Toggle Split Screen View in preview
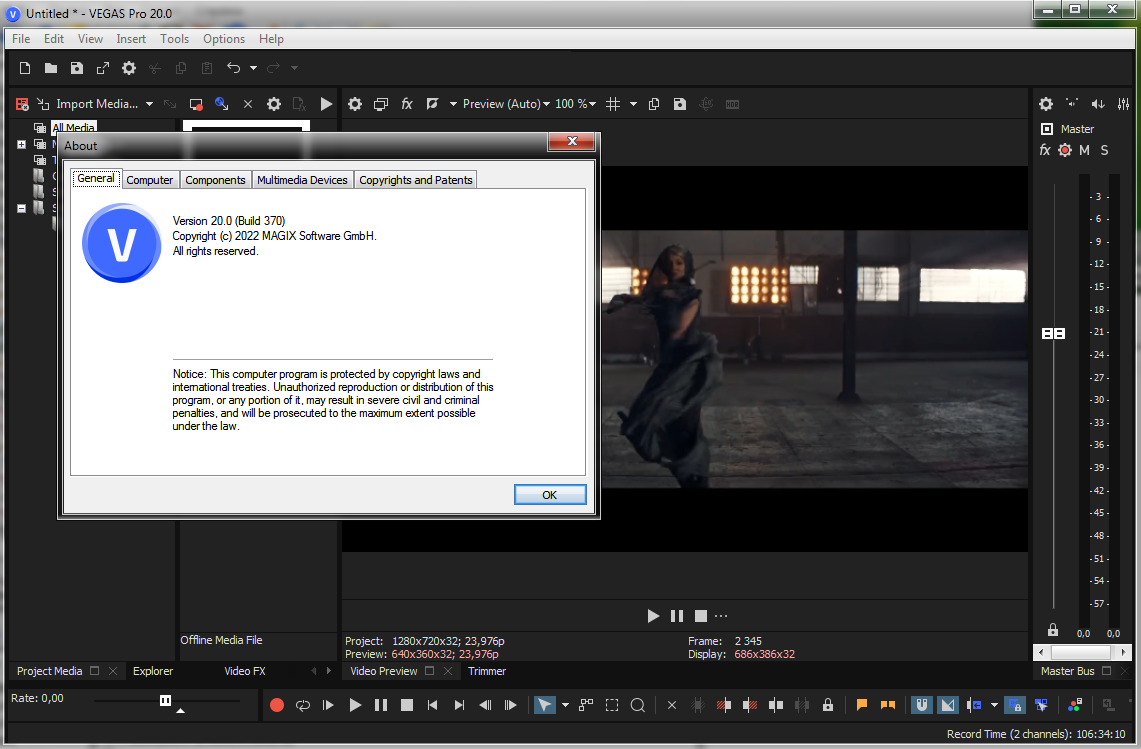 point(432,104)
